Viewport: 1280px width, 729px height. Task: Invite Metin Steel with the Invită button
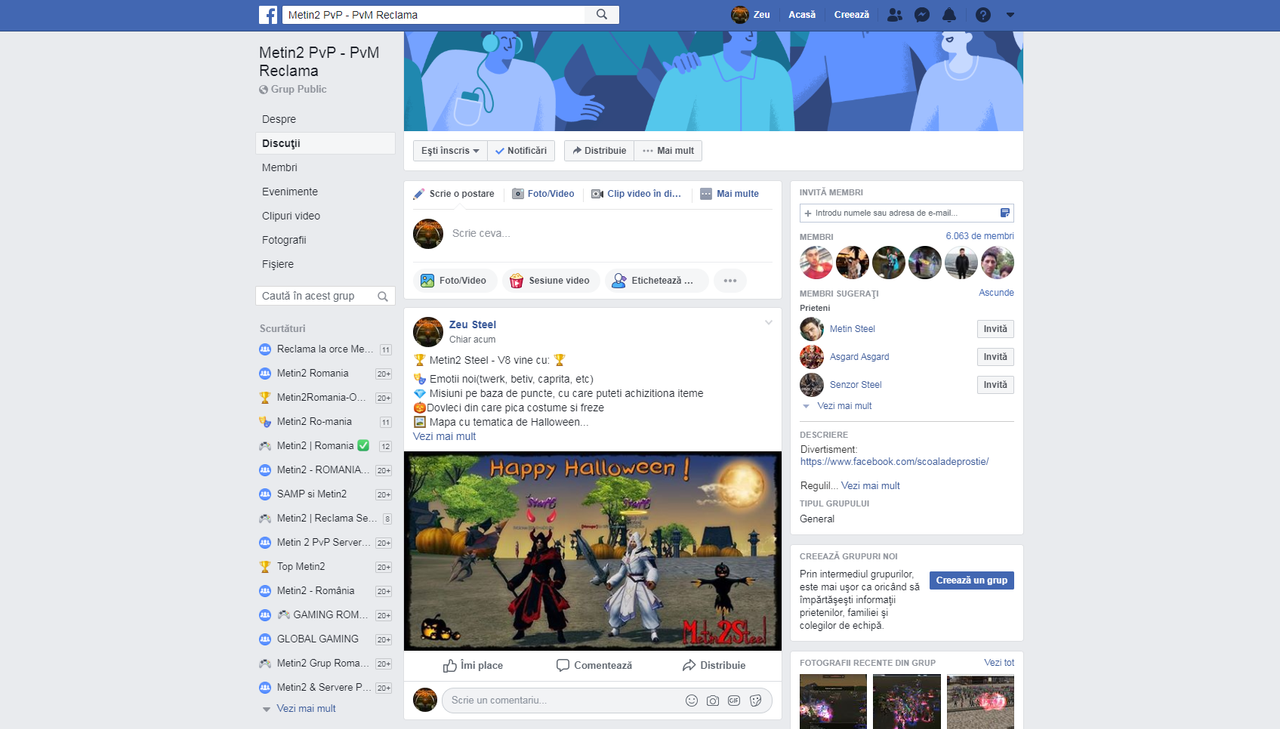pos(995,328)
